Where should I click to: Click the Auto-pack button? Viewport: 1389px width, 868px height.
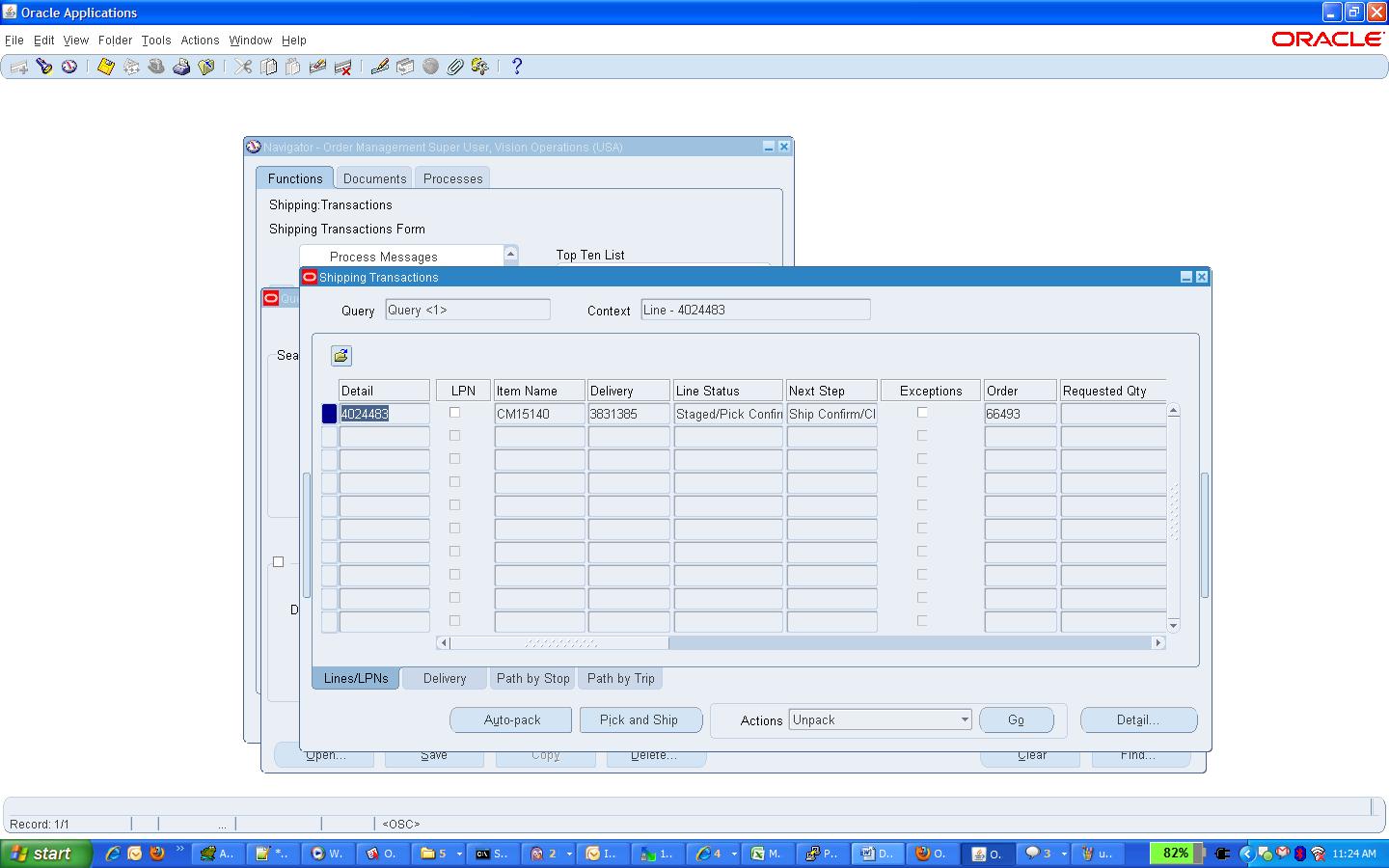(x=511, y=719)
